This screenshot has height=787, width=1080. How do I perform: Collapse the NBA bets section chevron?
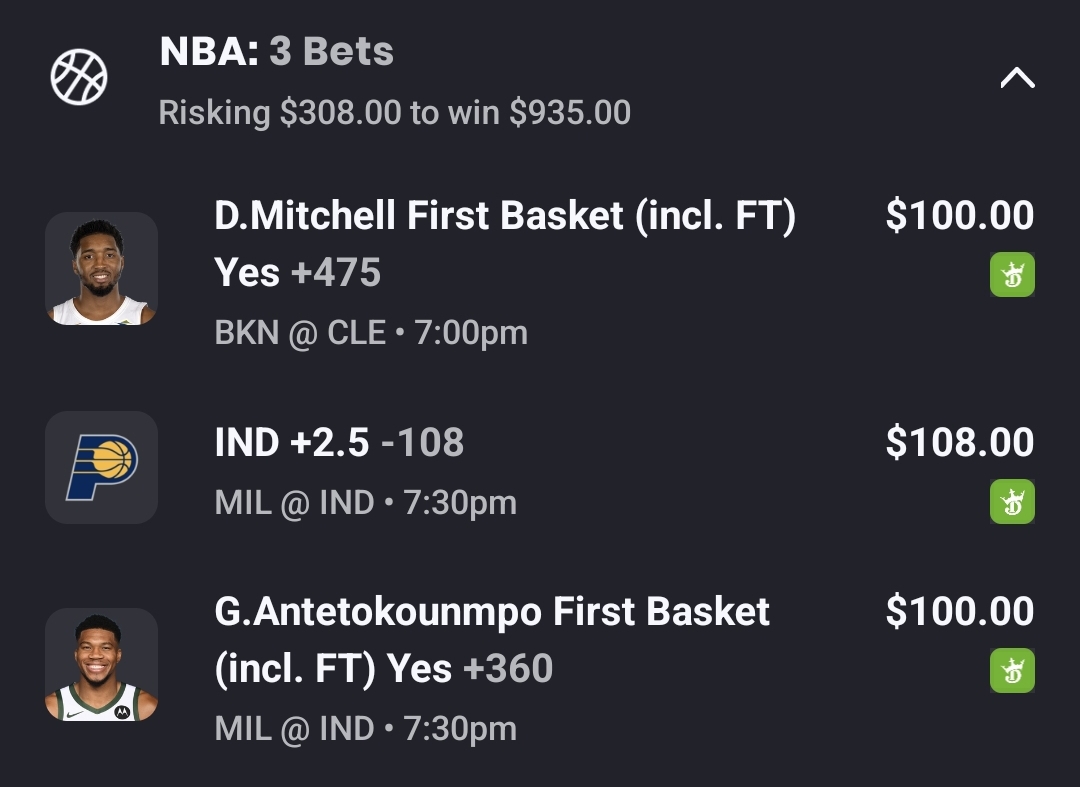click(x=1017, y=78)
